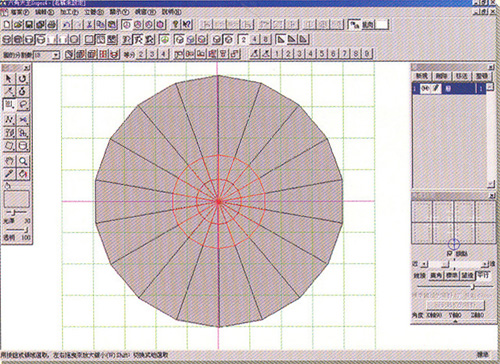Toggle the layer pencil edit icon
500x364 pixels.
click(x=436, y=89)
